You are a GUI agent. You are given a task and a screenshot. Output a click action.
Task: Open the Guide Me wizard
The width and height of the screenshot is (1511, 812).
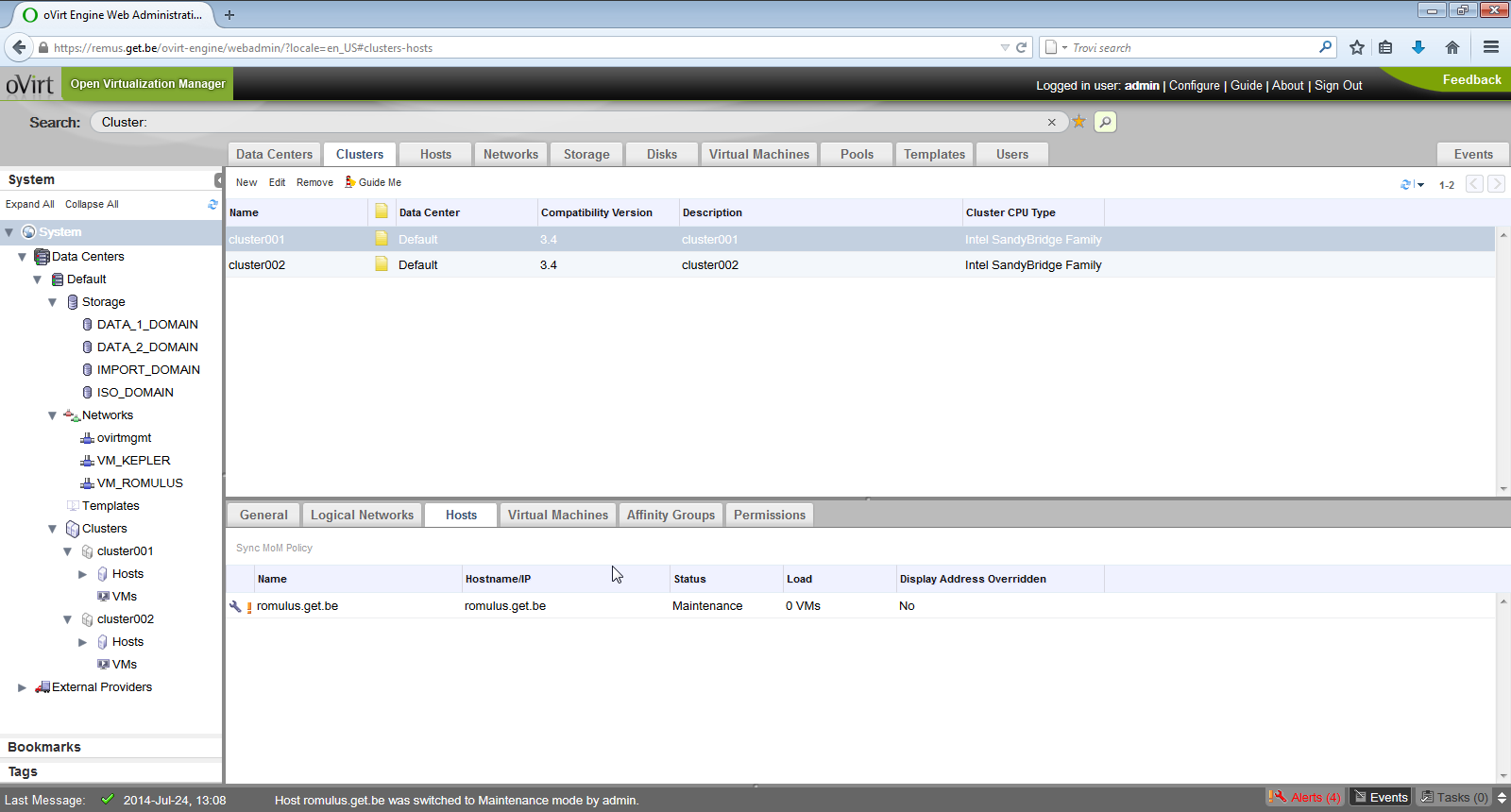(373, 182)
